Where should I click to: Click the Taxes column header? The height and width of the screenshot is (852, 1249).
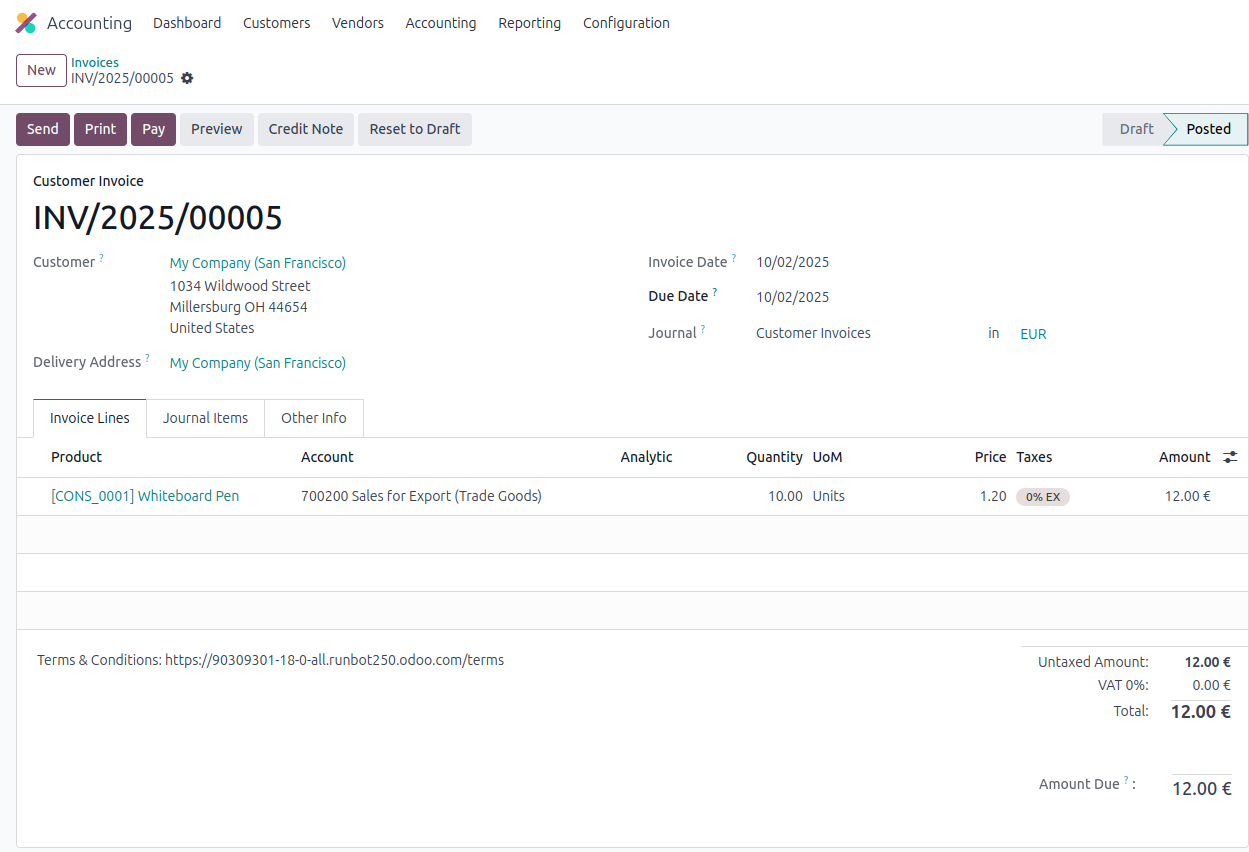[x=1034, y=457]
